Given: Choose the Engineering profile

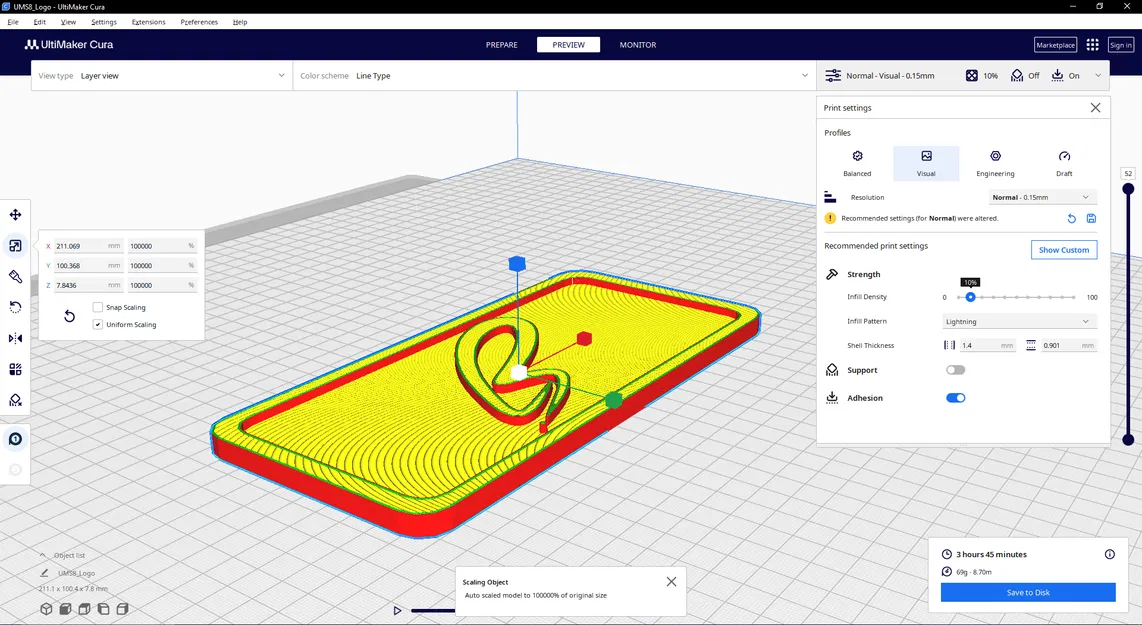Looking at the screenshot, I should point(995,163).
